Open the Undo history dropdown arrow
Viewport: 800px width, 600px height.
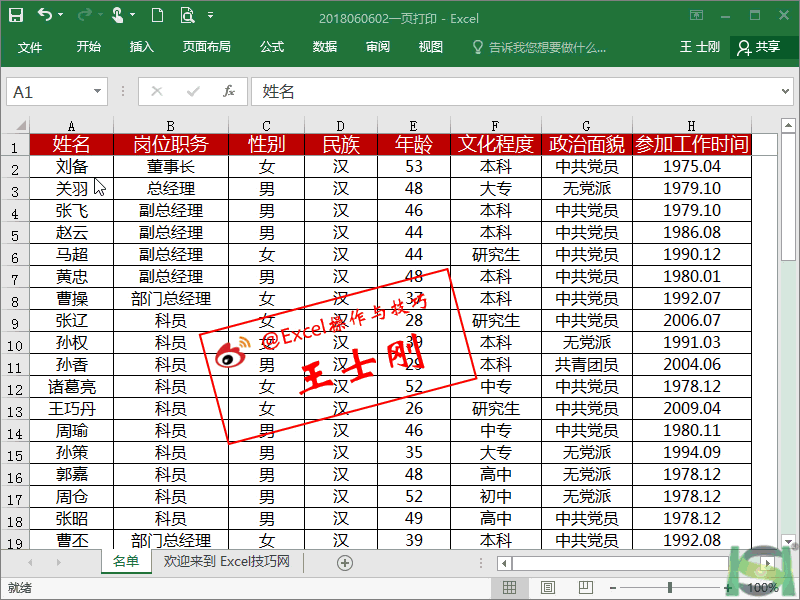point(60,16)
